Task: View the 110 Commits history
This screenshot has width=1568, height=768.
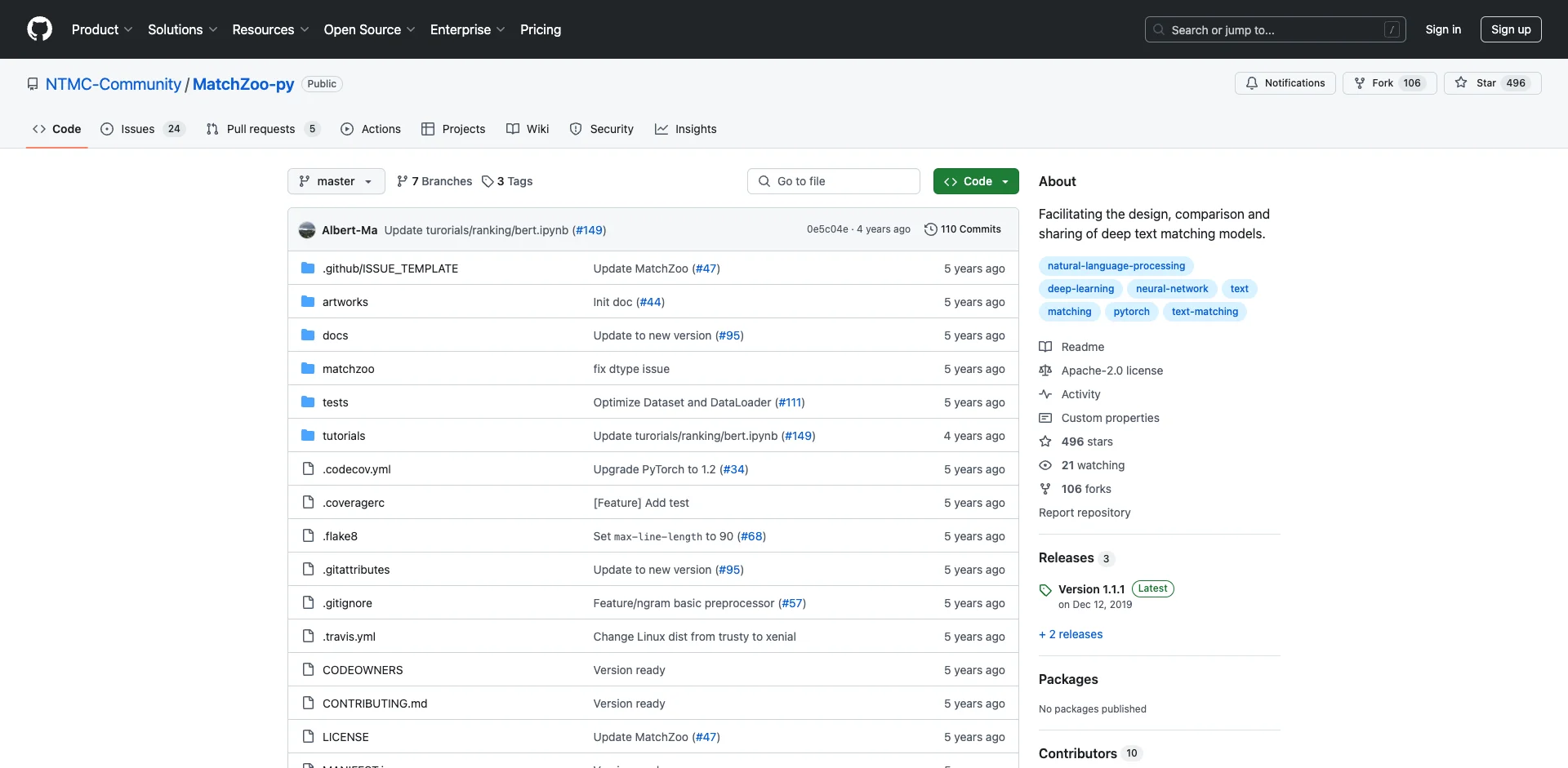Action: (x=963, y=229)
